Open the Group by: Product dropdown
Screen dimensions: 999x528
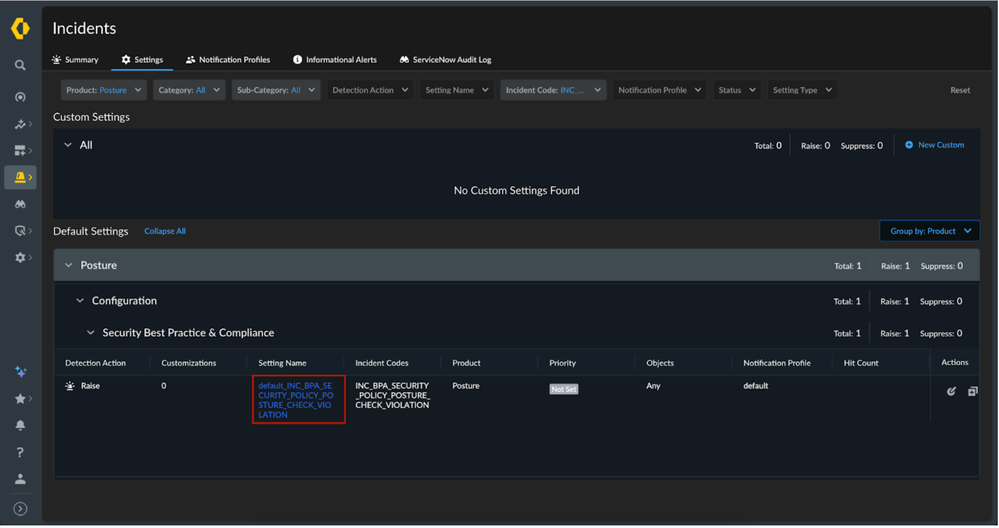929,231
